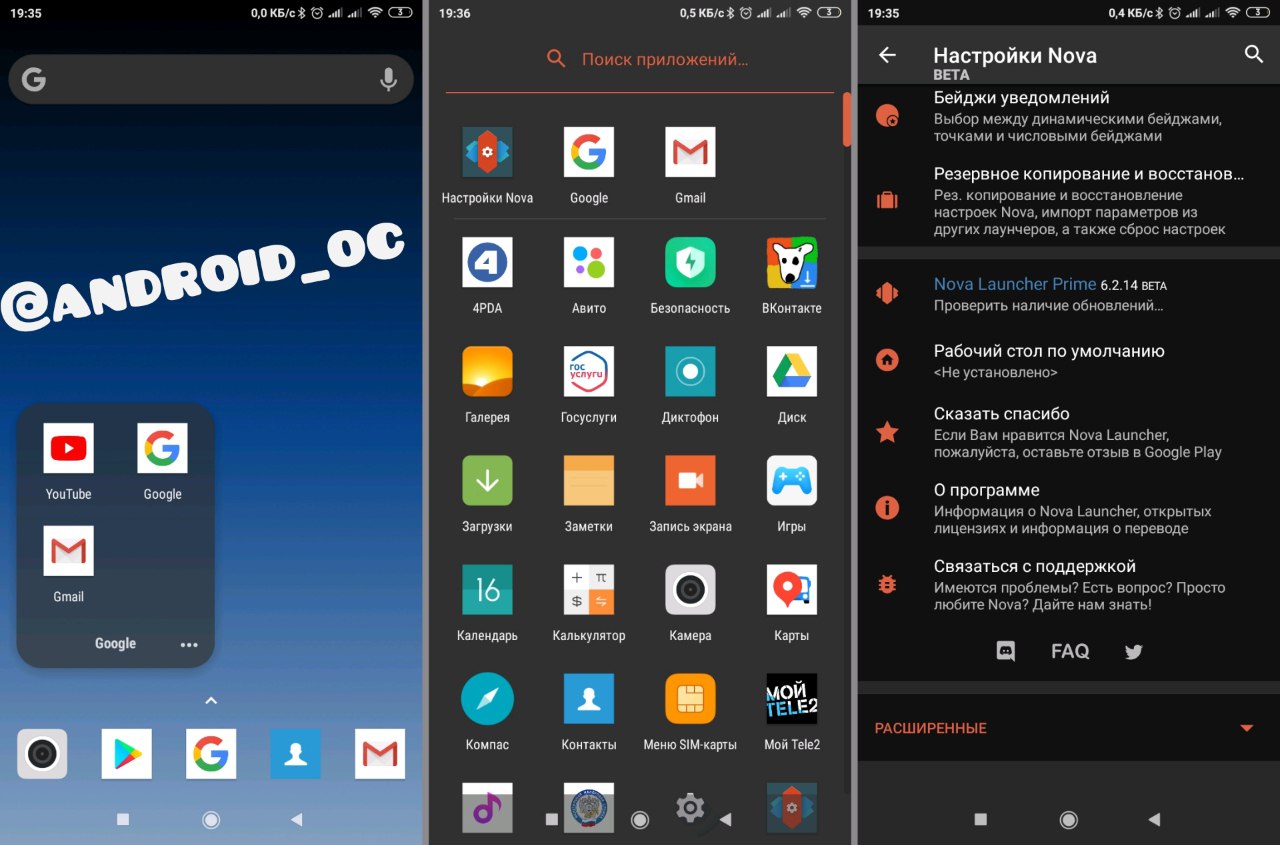Open О программе entry
This screenshot has width=1280, height=845.
pos(1069,508)
